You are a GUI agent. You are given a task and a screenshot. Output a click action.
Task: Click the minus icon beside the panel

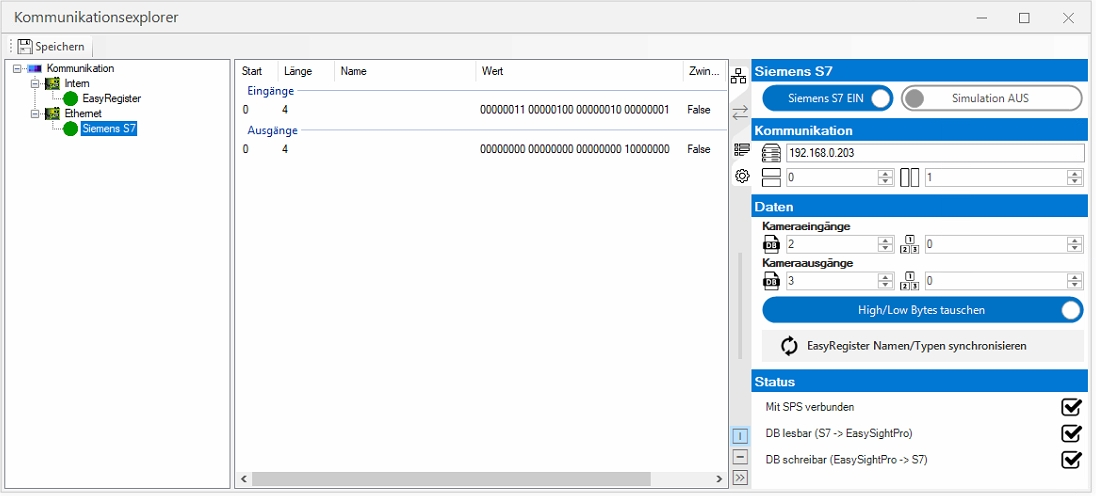740,457
